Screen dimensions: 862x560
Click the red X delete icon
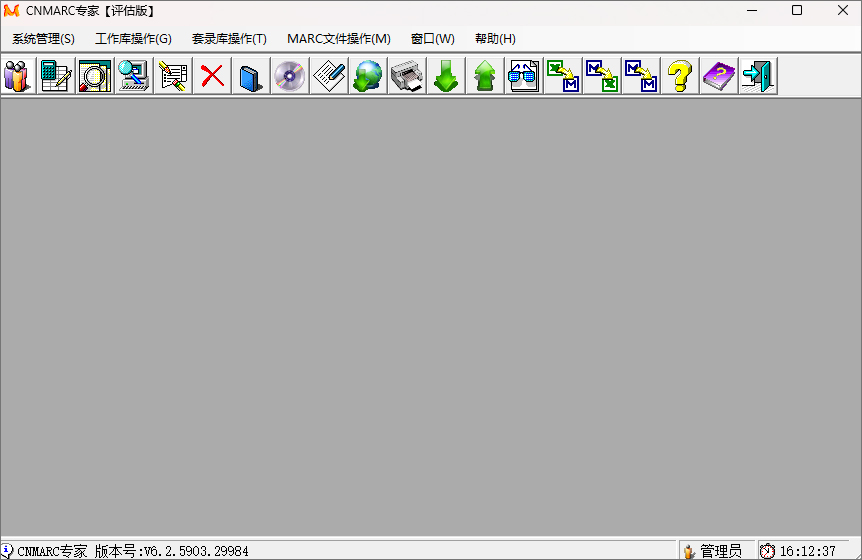click(x=212, y=76)
